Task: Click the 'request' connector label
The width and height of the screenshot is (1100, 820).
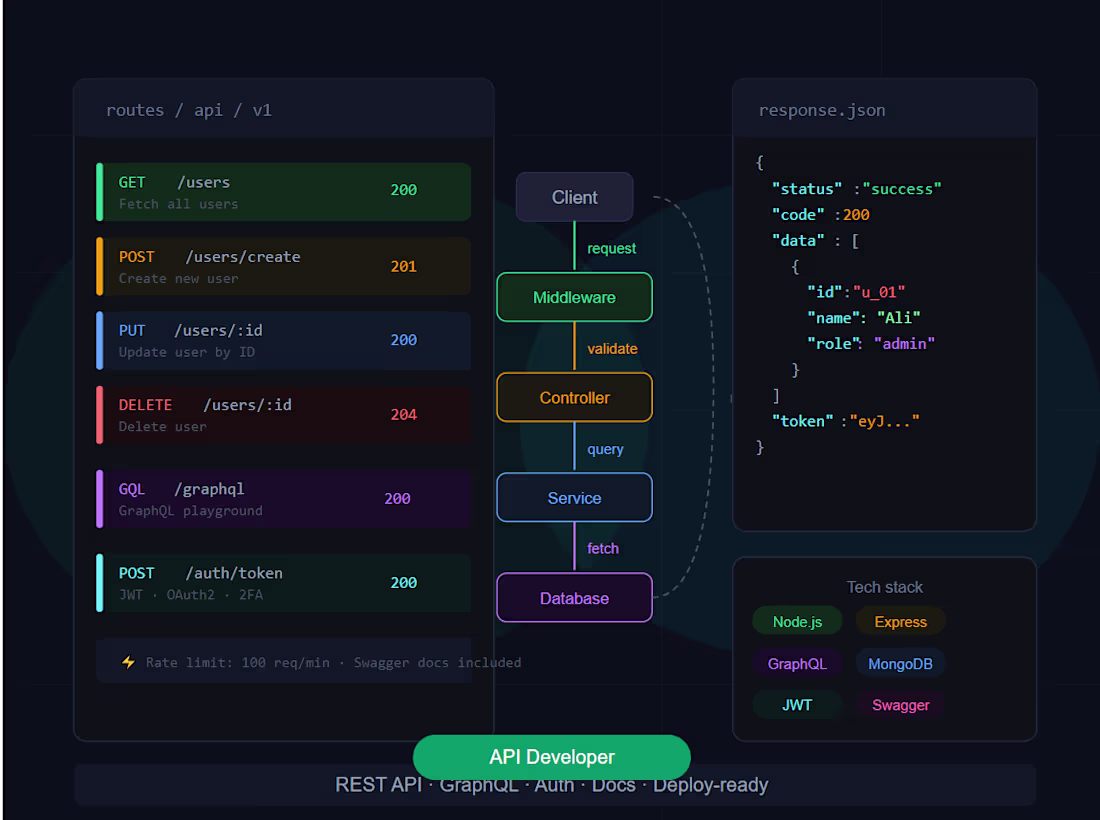Action: click(611, 248)
